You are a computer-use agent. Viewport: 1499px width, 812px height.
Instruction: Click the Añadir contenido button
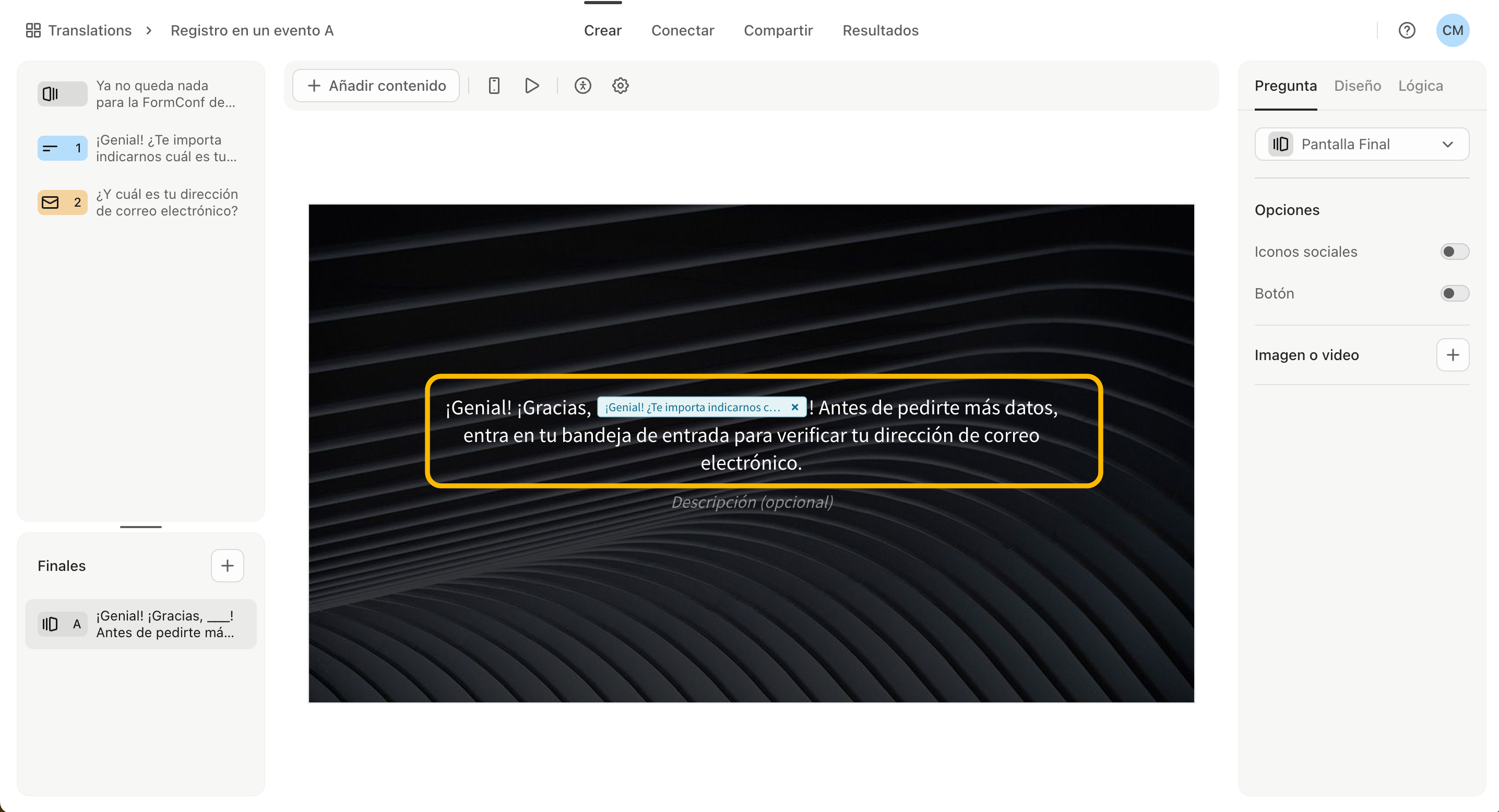click(376, 86)
